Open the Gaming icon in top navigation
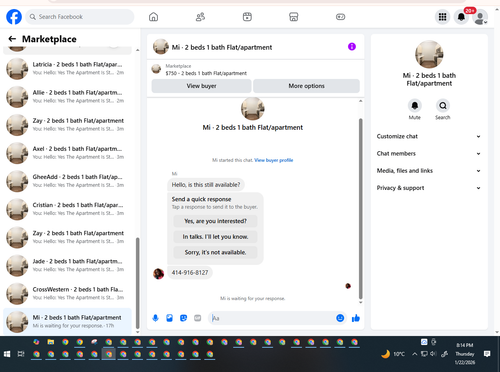The image size is (500, 372). coord(340,17)
